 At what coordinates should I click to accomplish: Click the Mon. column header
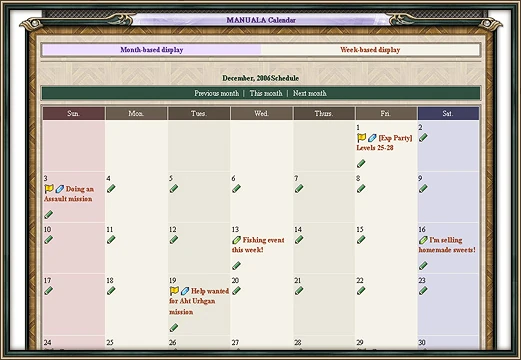136,113
